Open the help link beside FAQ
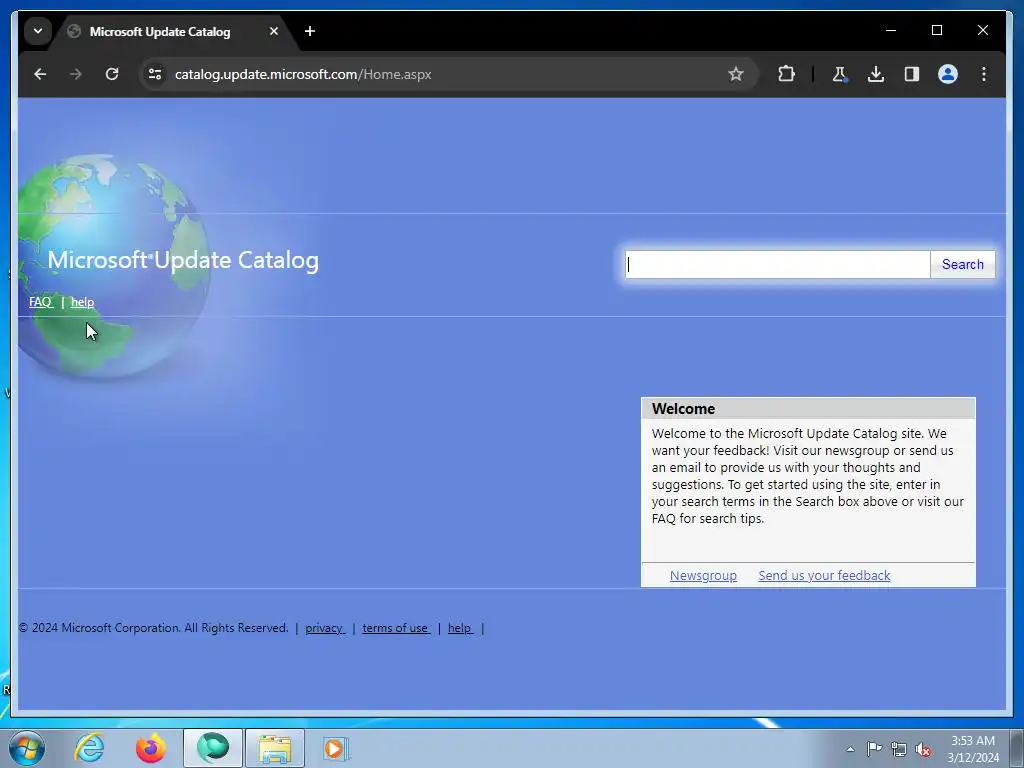The width and height of the screenshot is (1024, 768). coord(82,302)
